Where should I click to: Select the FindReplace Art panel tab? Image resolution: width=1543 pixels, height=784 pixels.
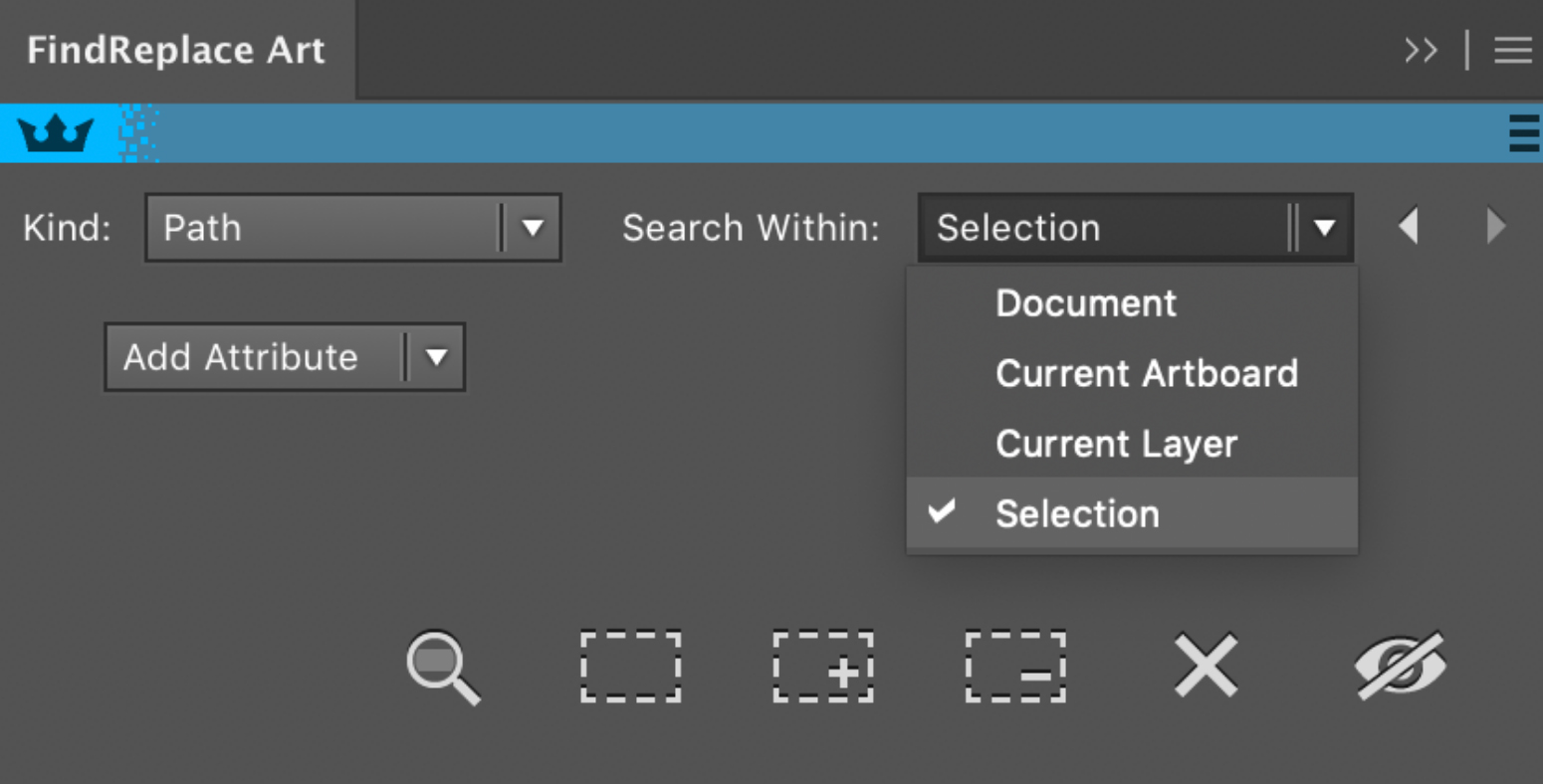click(176, 50)
